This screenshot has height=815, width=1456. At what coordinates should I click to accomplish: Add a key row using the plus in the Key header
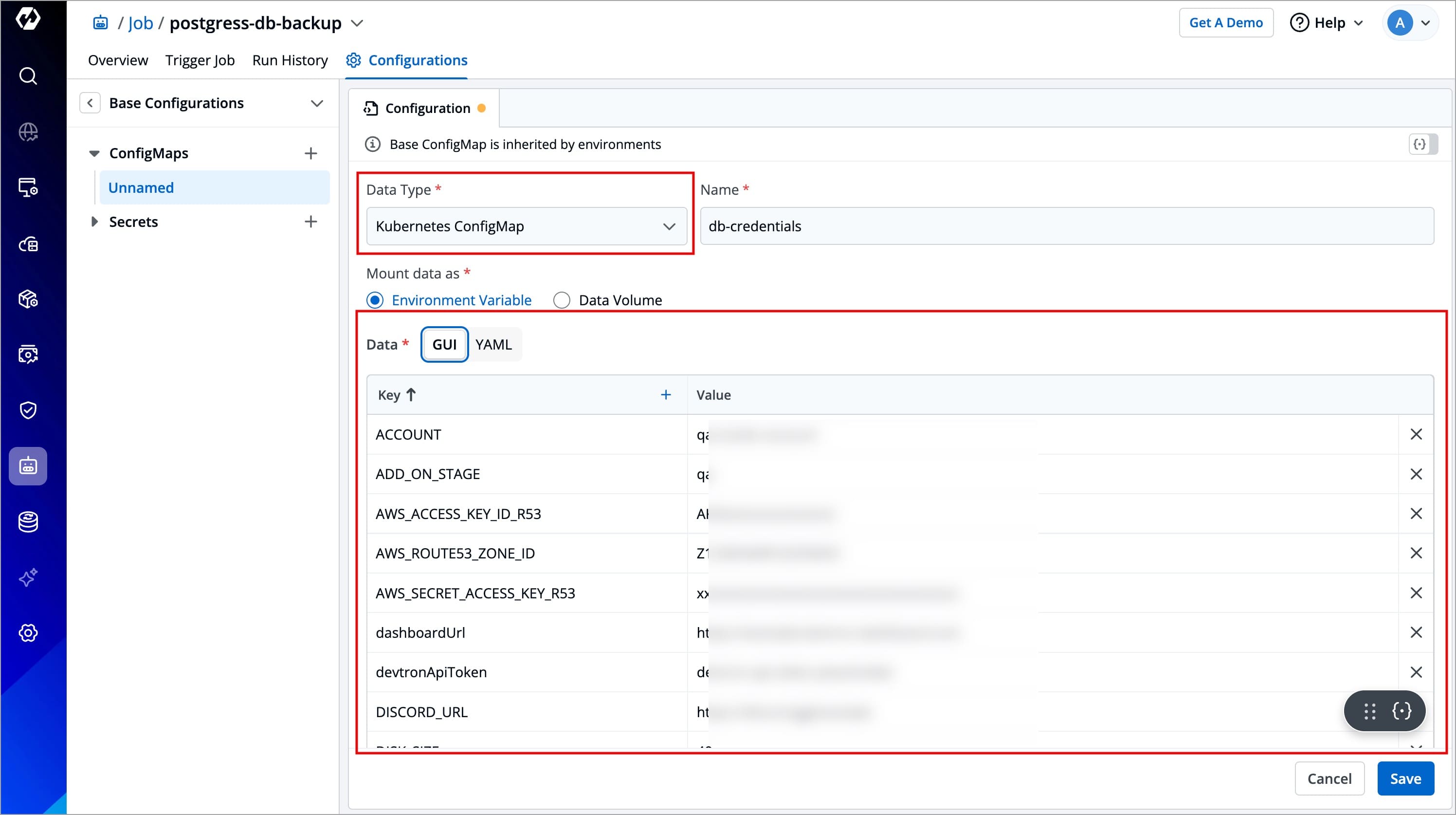(x=665, y=395)
